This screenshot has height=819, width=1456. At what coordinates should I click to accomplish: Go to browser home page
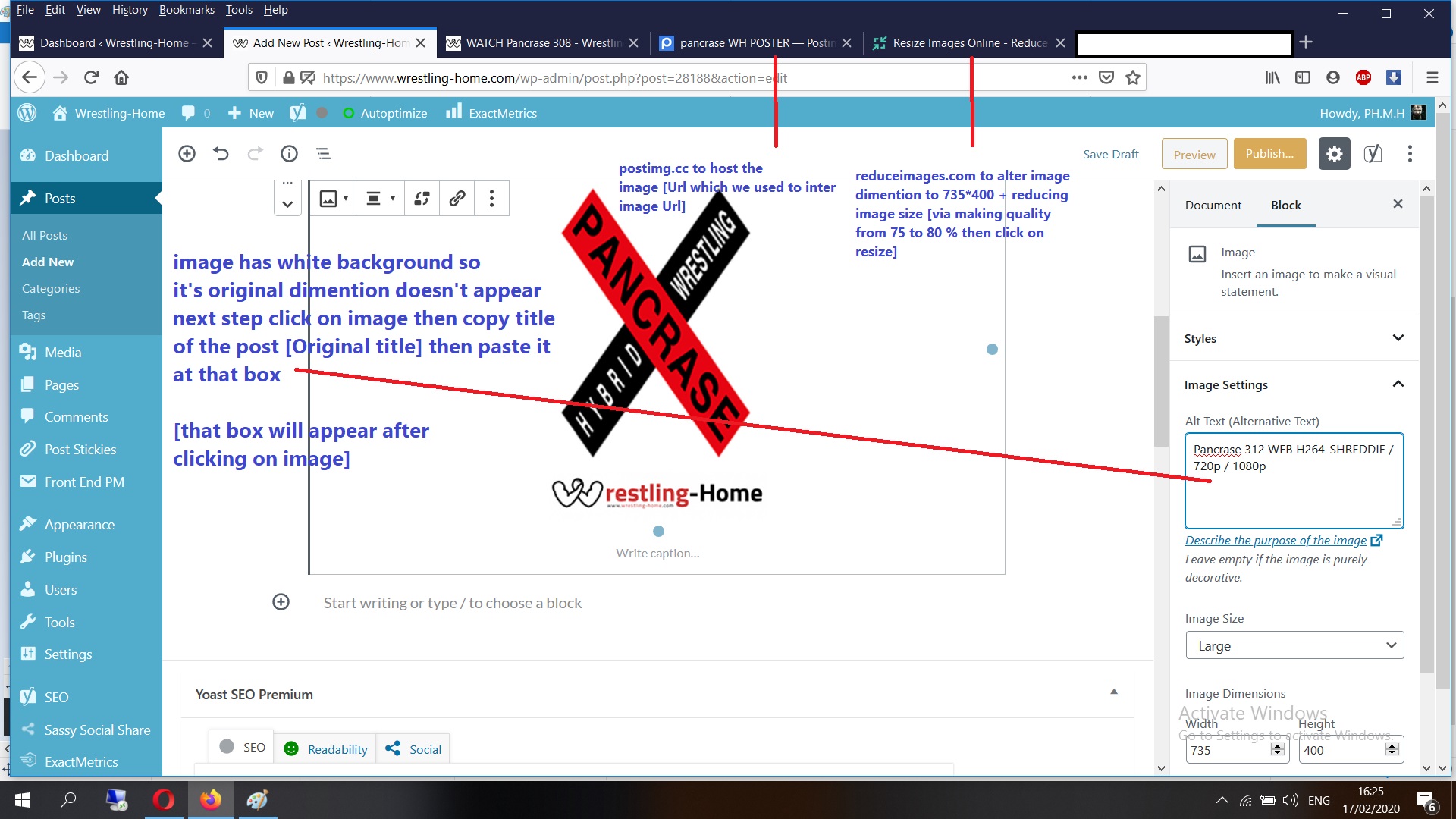pyautogui.click(x=121, y=77)
